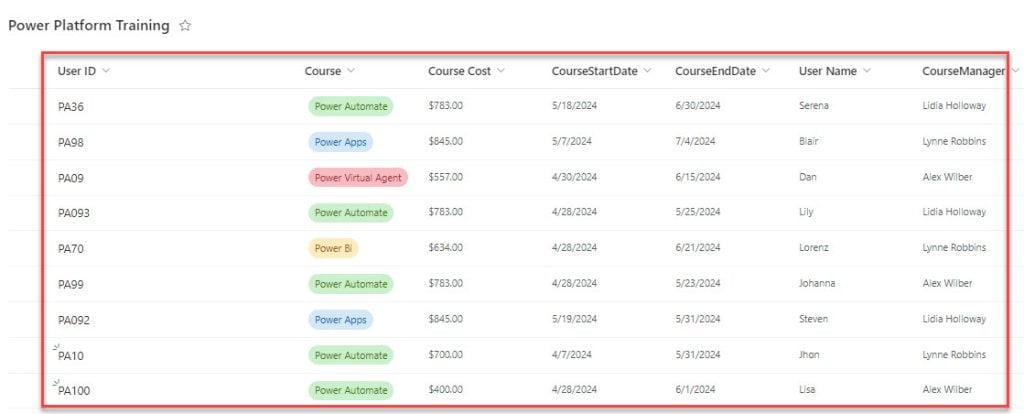1024x414 pixels.
Task: Click the 4/30/2024 start date
Action: pos(574,176)
